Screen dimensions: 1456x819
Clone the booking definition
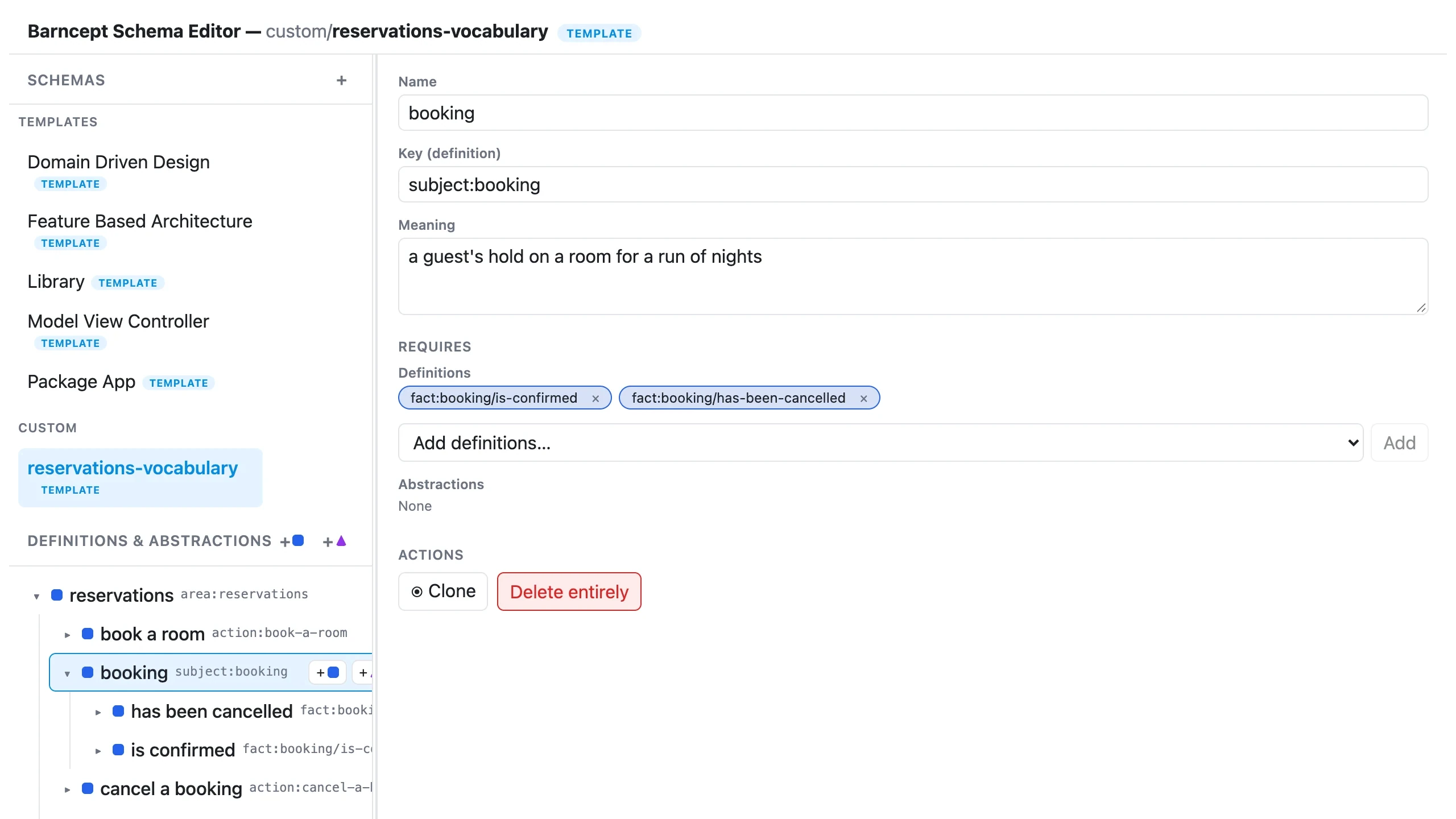click(x=443, y=591)
